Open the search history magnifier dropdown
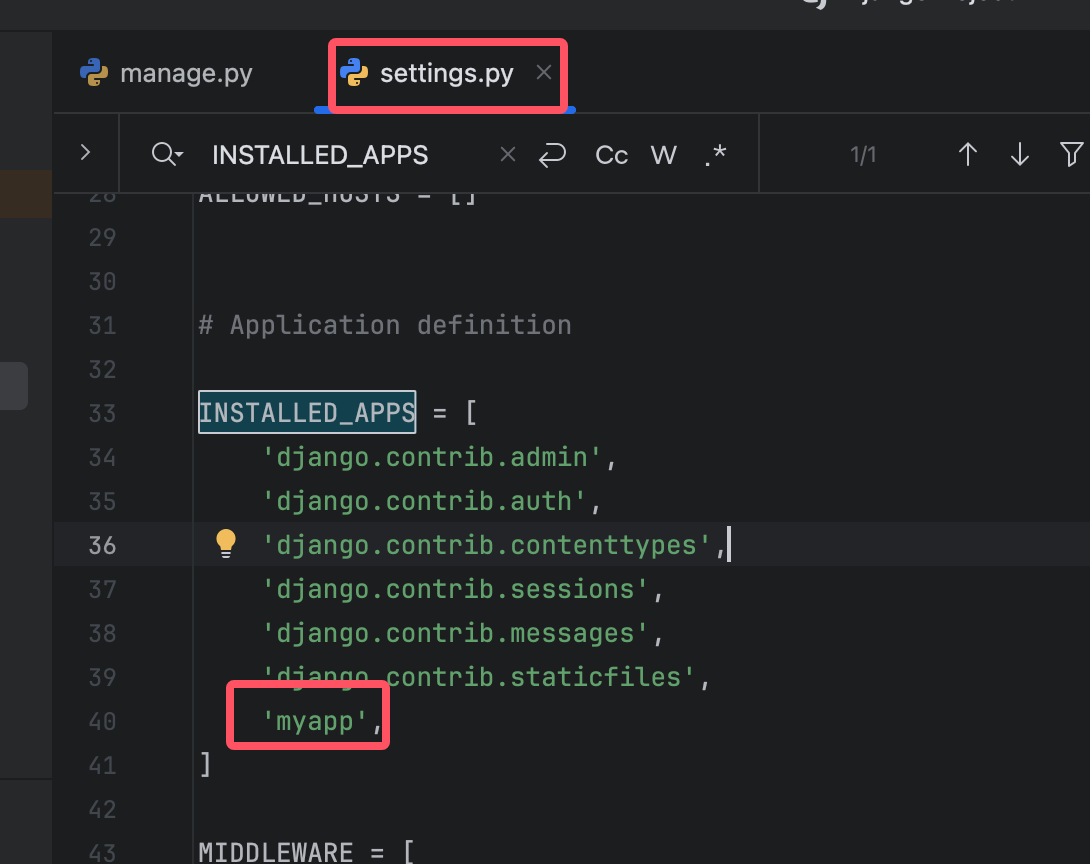 click(167, 155)
